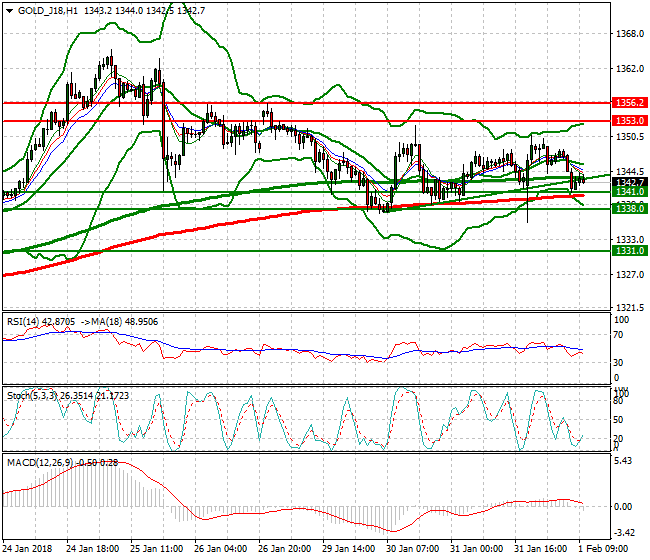Click the 1362.0 price axis value
The height and width of the screenshot is (560, 650).
pyautogui.click(x=630, y=68)
